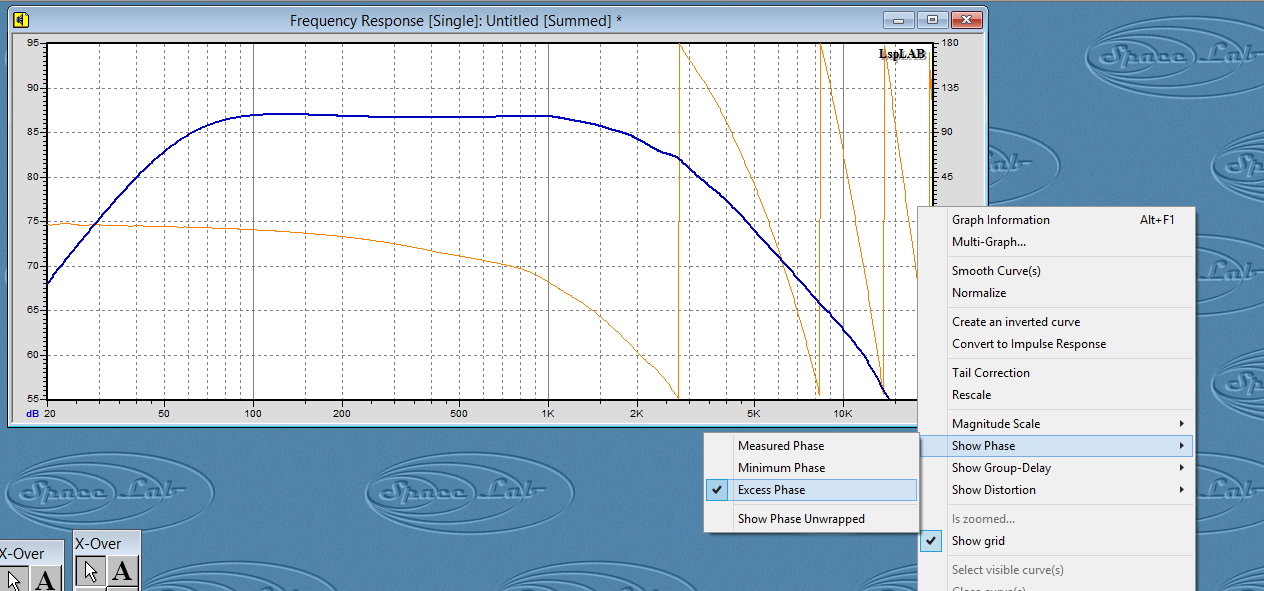
Task: Click the front X-Over palette title
Action: point(98,544)
